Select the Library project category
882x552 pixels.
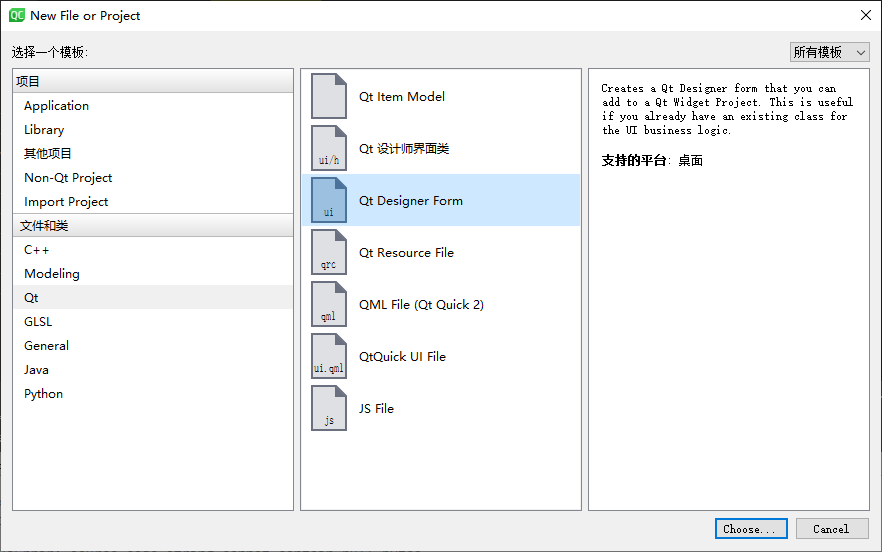[x=152, y=129]
